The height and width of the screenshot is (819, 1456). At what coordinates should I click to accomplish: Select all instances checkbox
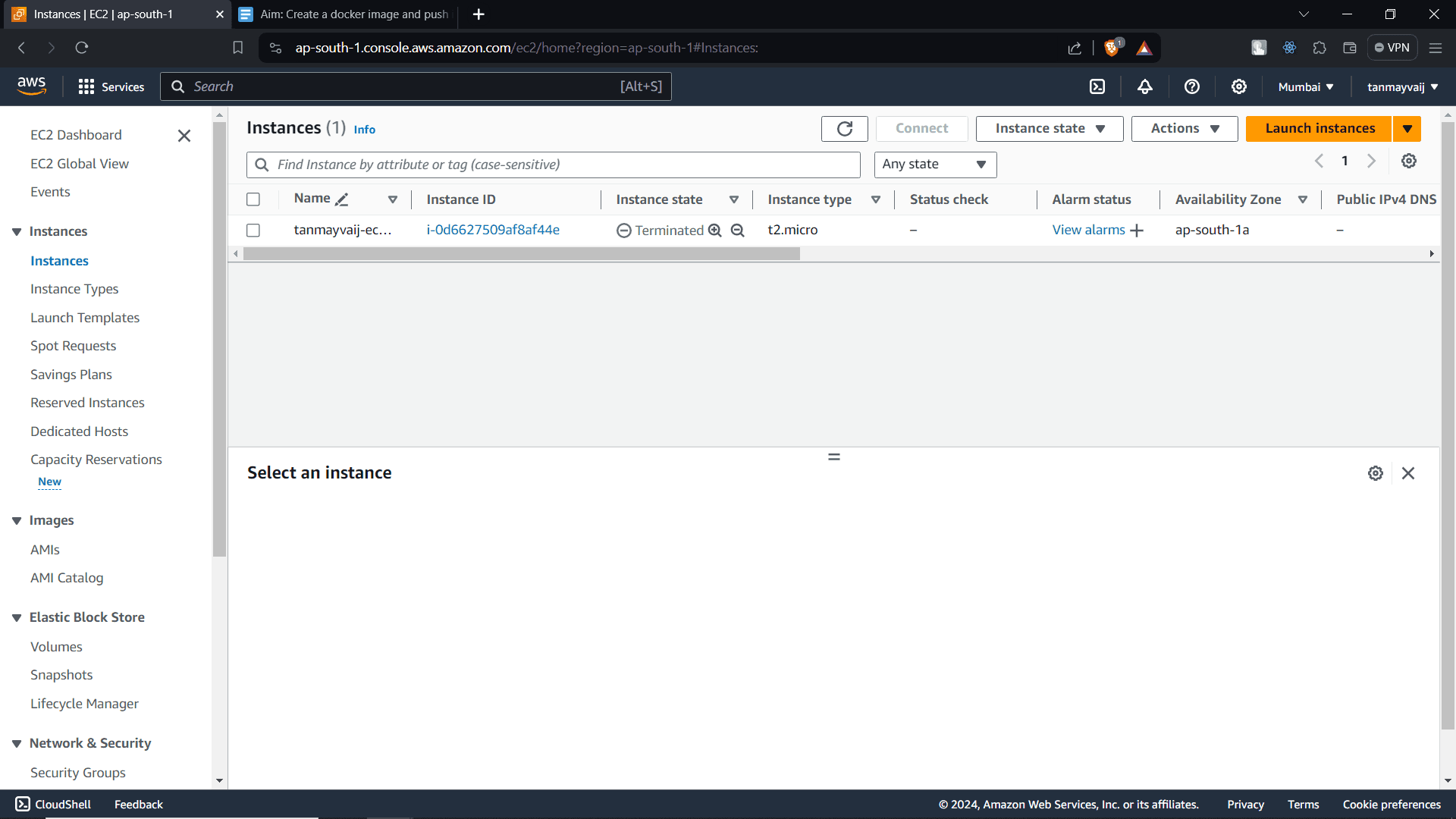point(253,199)
